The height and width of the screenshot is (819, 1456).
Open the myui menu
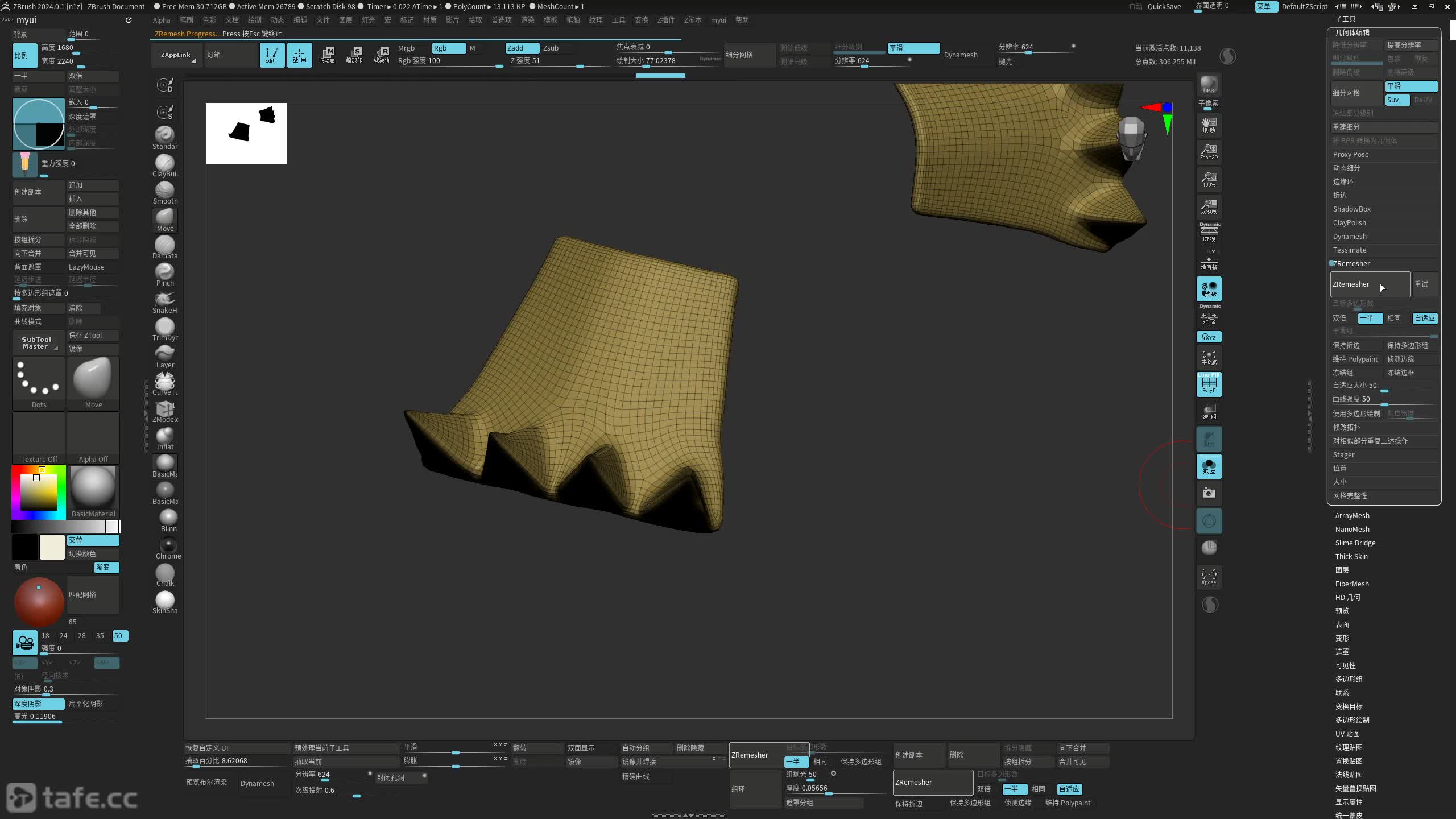[x=718, y=20]
